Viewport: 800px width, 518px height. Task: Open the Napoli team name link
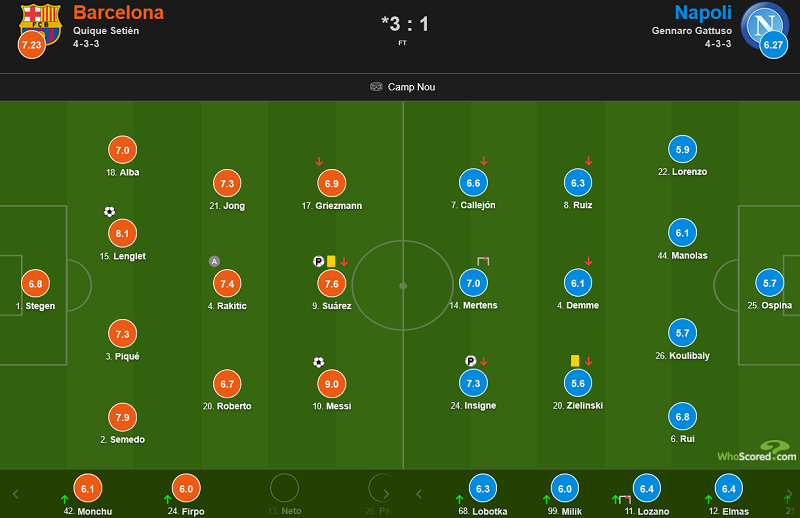coord(701,13)
